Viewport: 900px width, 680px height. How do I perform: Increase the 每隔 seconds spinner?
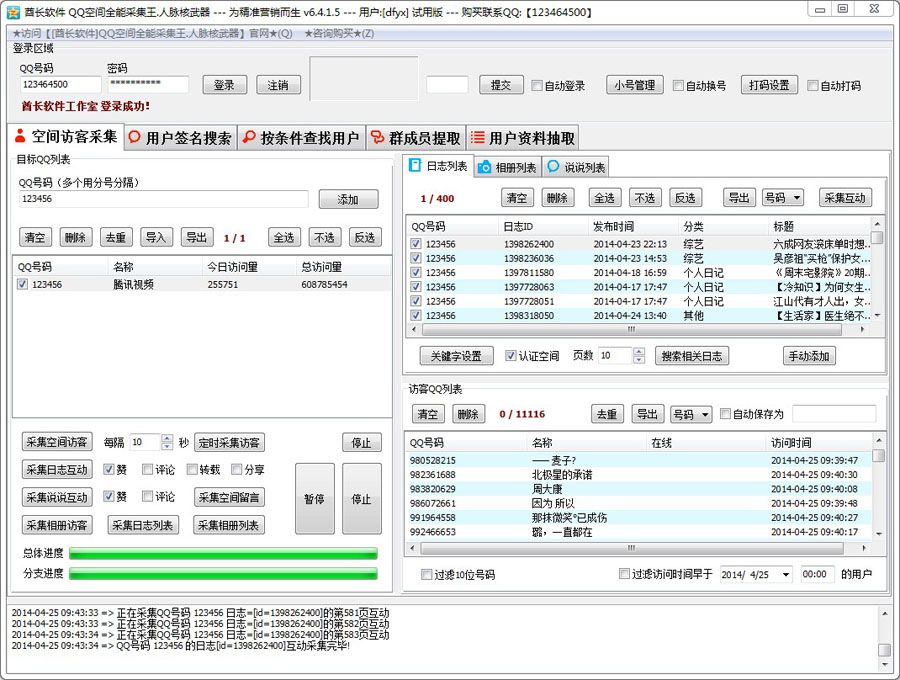click(x=167, y=438)
